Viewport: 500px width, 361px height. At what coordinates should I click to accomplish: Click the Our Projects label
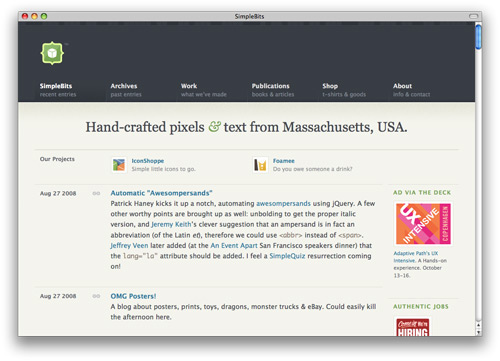(x=57, y=159)
